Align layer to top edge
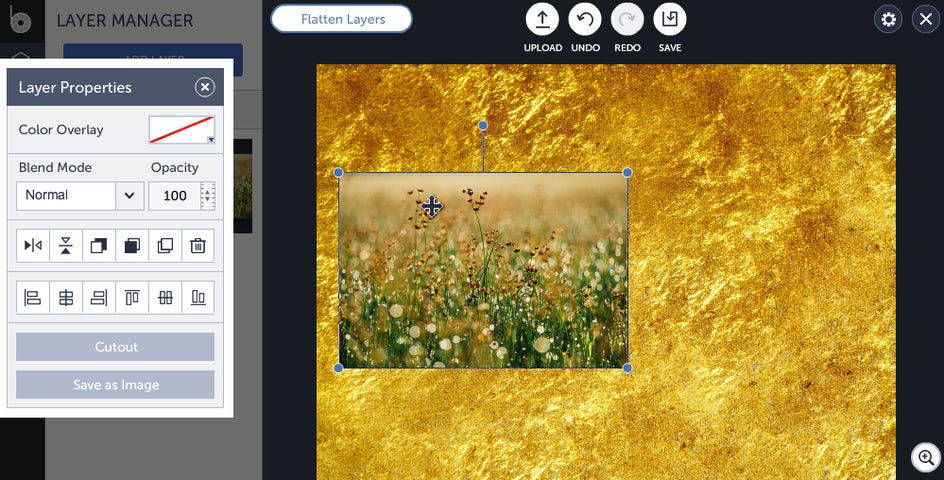The image size is (944, 480). click(132, 298)
